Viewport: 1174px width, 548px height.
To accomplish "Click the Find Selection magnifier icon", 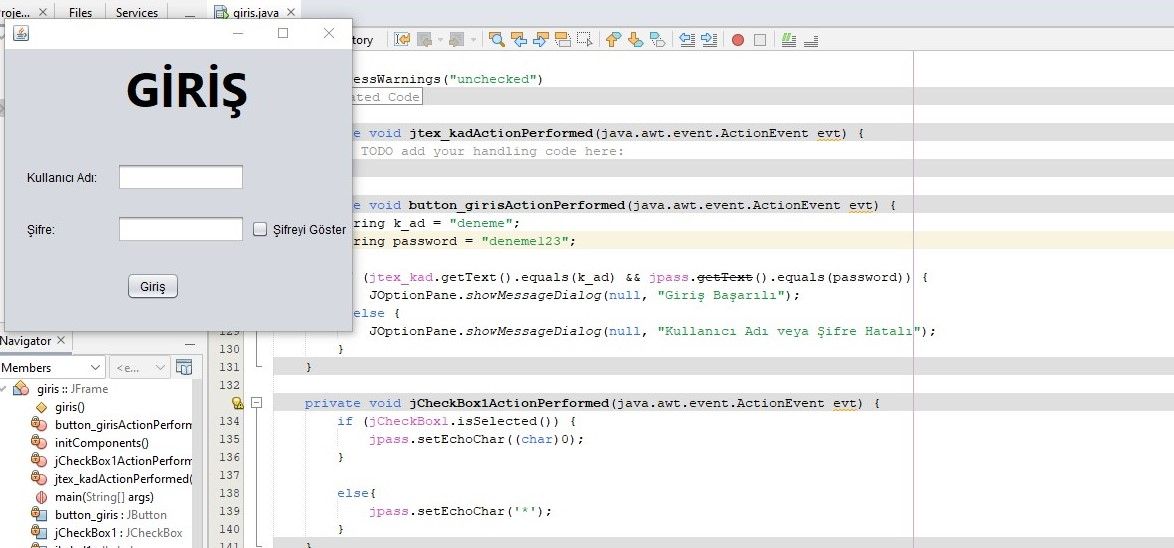I will click(x=496, y=40).
